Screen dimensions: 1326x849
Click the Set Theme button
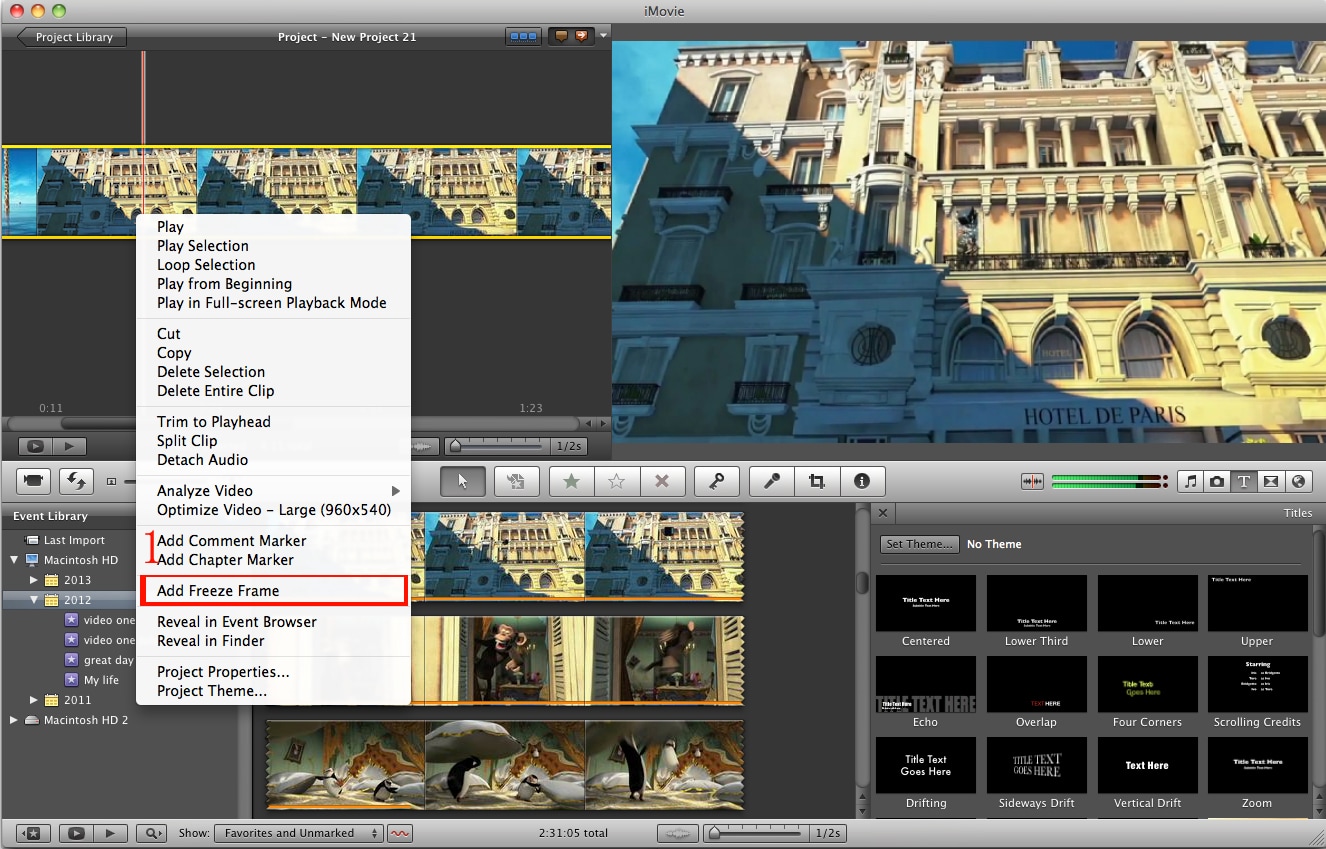coord(918,544)
